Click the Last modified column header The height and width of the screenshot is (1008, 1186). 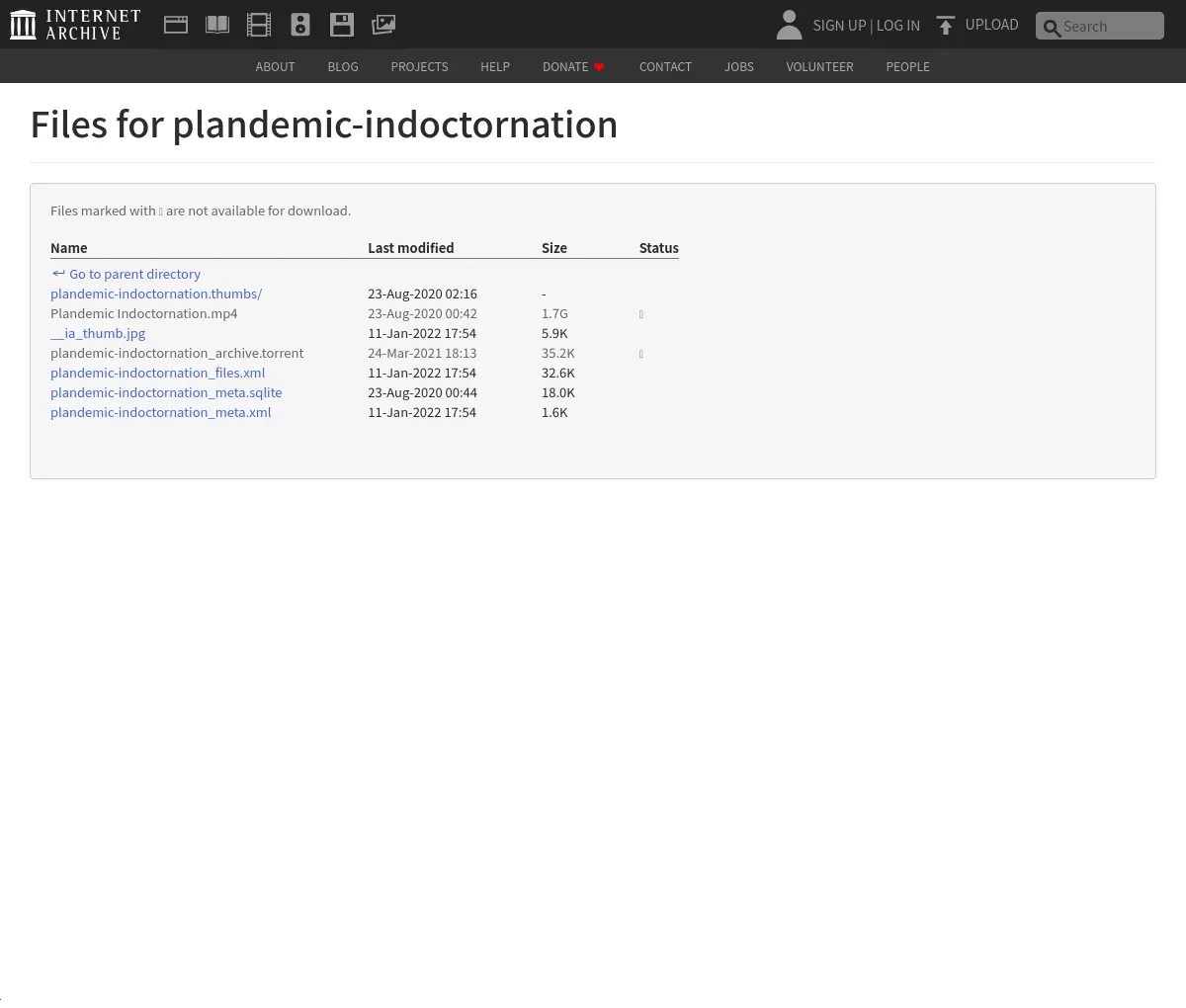coord(411,248)
